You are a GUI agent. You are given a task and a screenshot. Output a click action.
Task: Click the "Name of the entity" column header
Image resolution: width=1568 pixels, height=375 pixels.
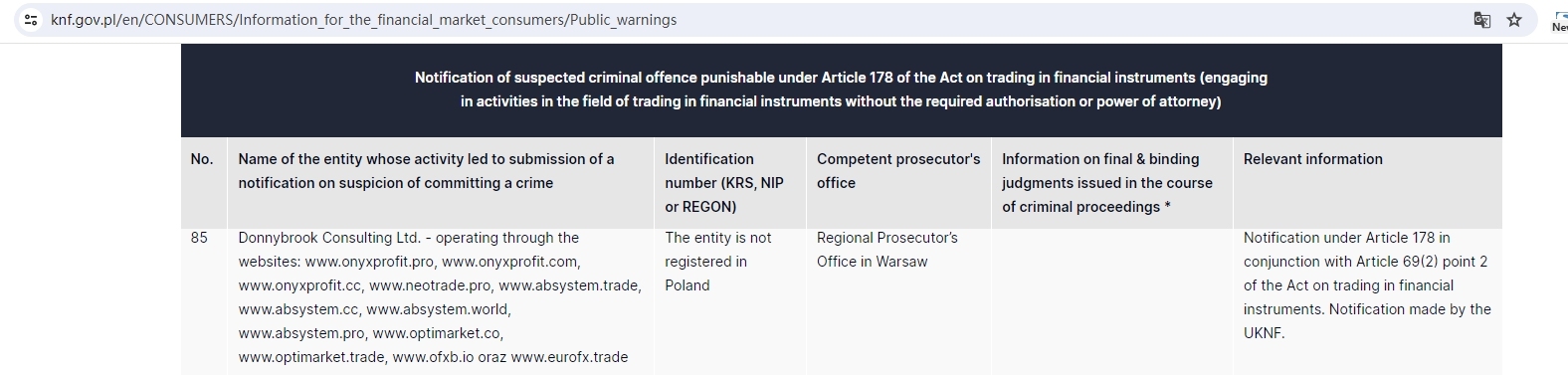coord(426,171)
